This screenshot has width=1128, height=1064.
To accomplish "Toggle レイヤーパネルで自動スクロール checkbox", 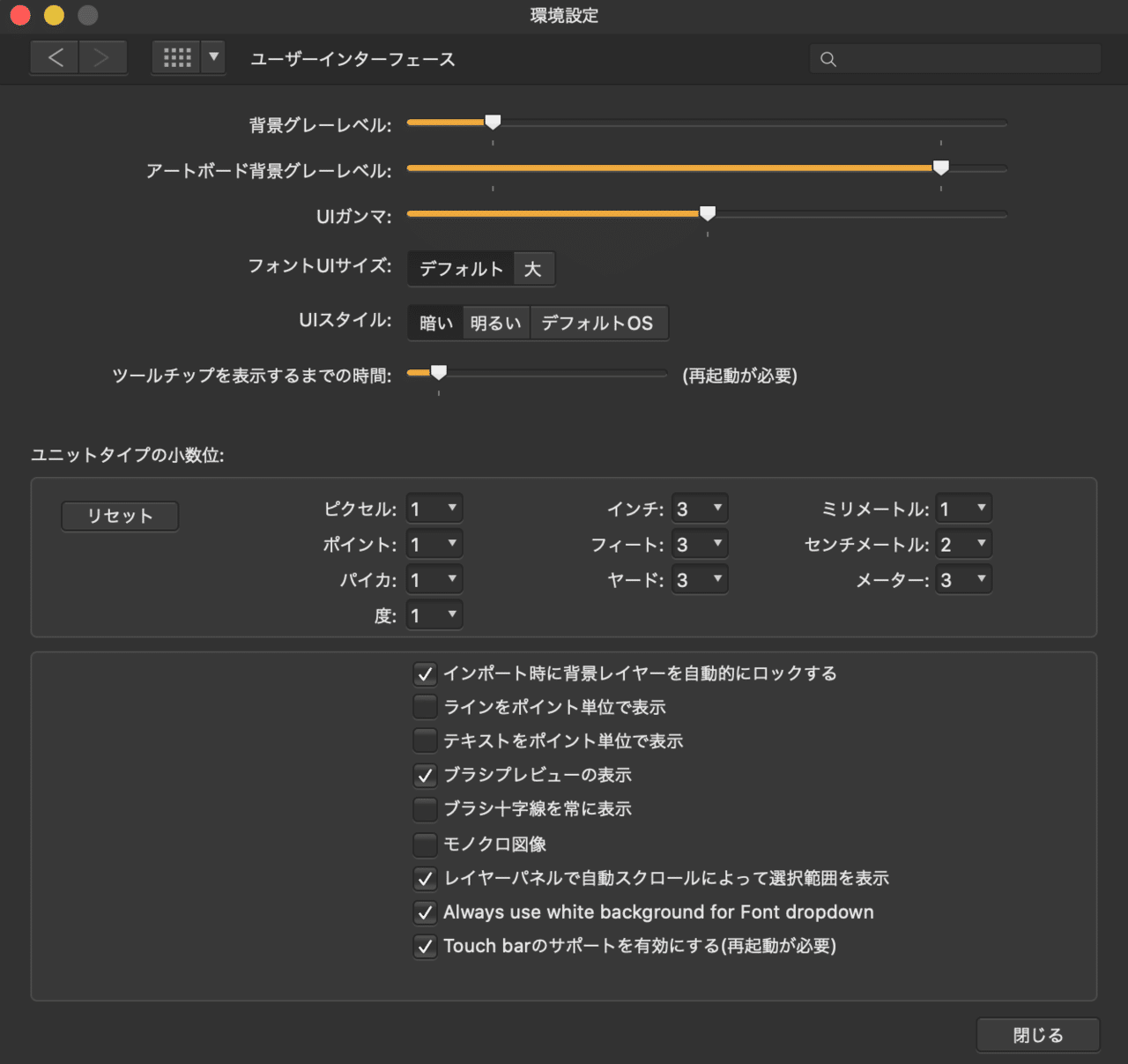I will coord(425,878).
